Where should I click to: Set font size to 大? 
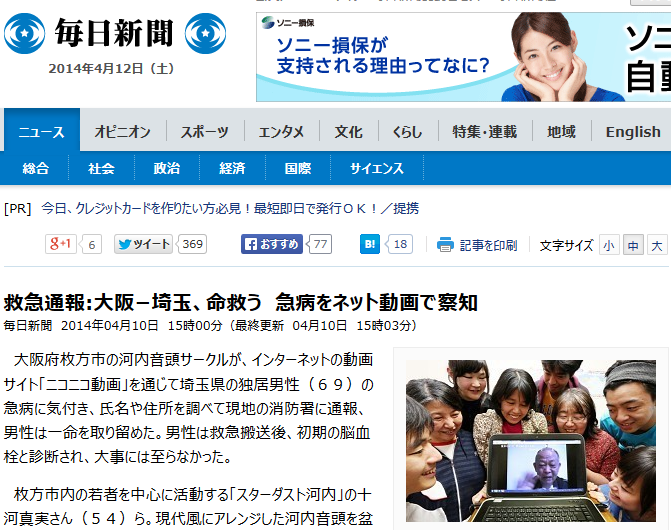coord(657,245)
